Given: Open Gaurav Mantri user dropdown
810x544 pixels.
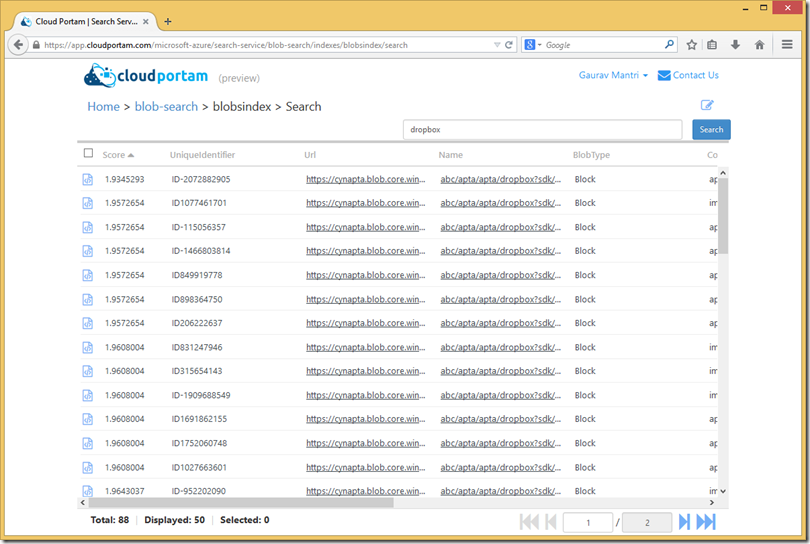Looking at the screenshot, I should (613, 75).
